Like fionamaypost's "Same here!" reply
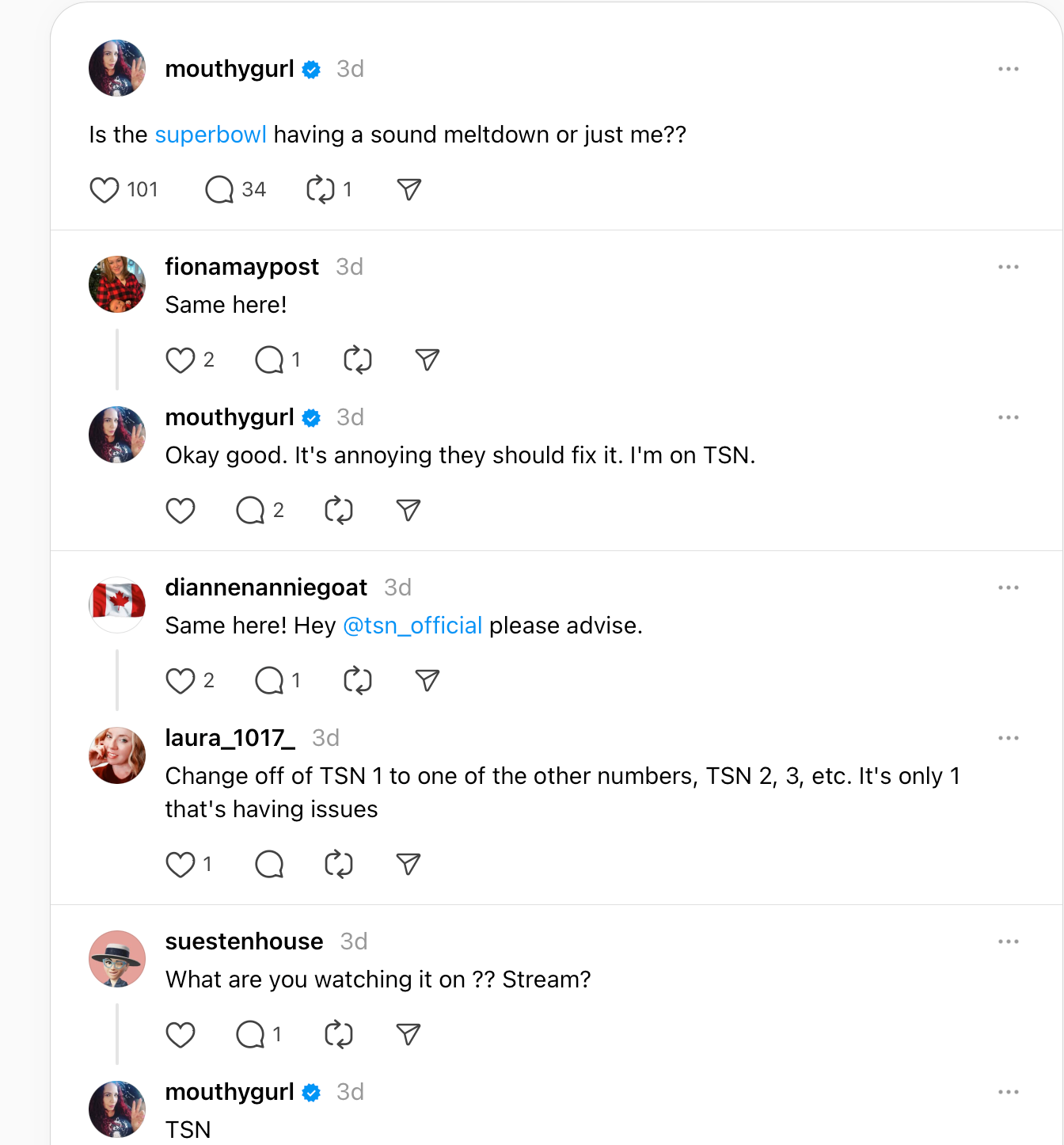Viewport: 1064px width, 1145px height. pos(180,360)
